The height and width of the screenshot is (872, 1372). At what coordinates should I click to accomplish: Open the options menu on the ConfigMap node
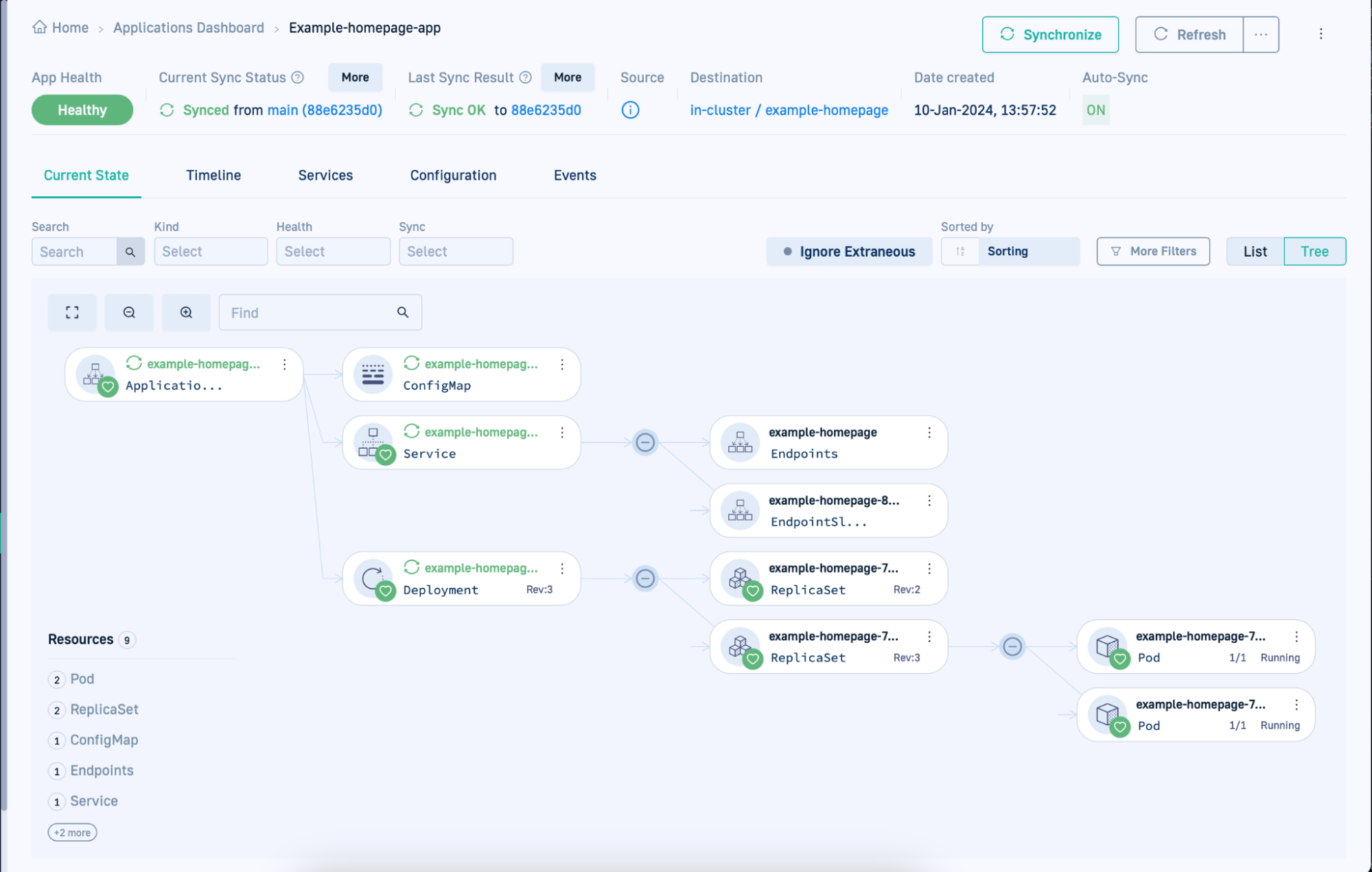coord(561,364)
